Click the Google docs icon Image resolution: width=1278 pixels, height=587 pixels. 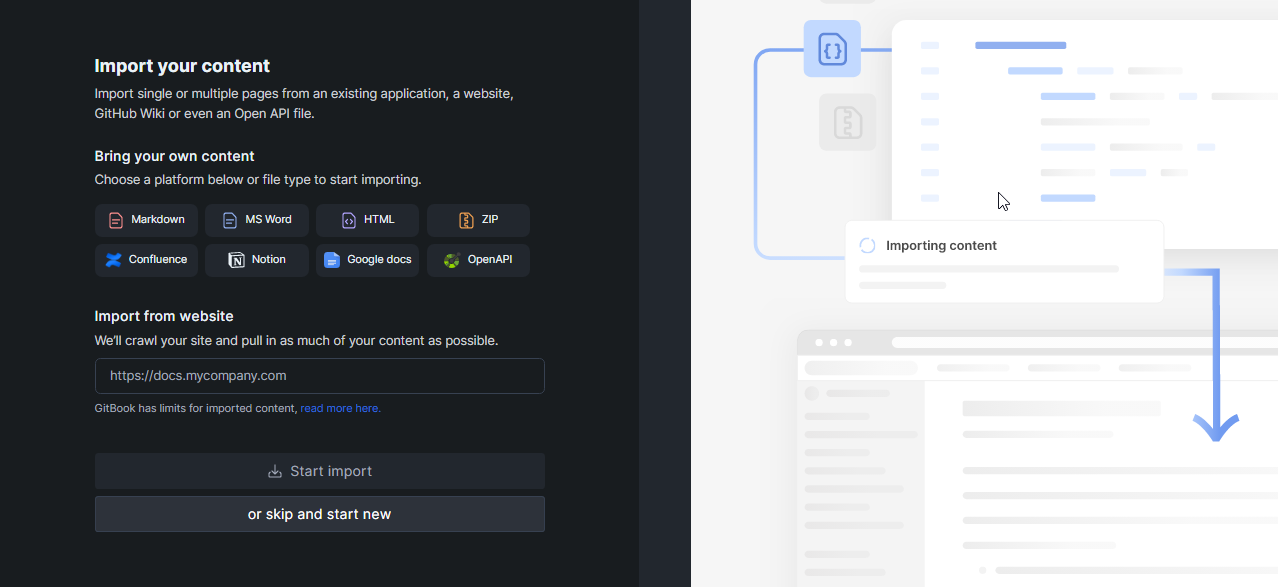point(332,260)
